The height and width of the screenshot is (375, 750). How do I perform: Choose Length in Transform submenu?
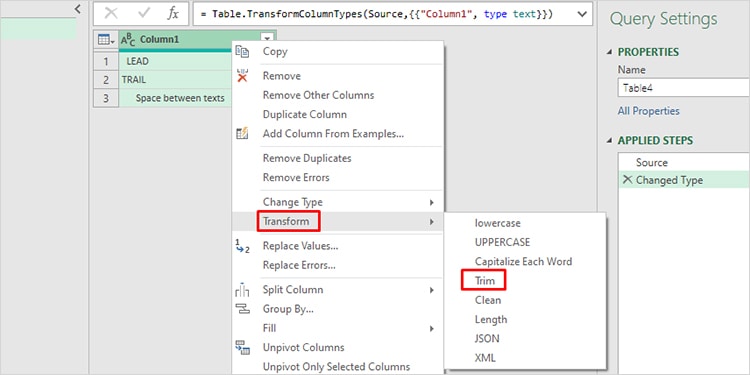tap(491, 320)
